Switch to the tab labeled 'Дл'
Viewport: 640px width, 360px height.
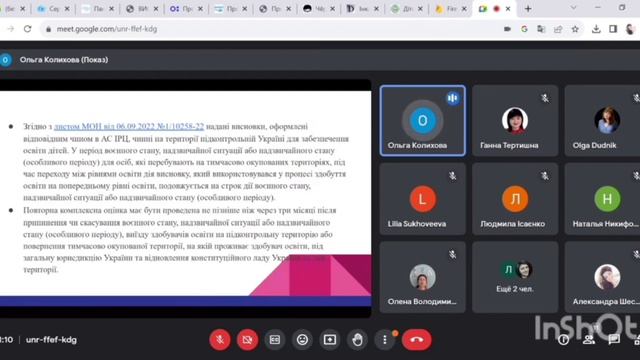[407, 9]
